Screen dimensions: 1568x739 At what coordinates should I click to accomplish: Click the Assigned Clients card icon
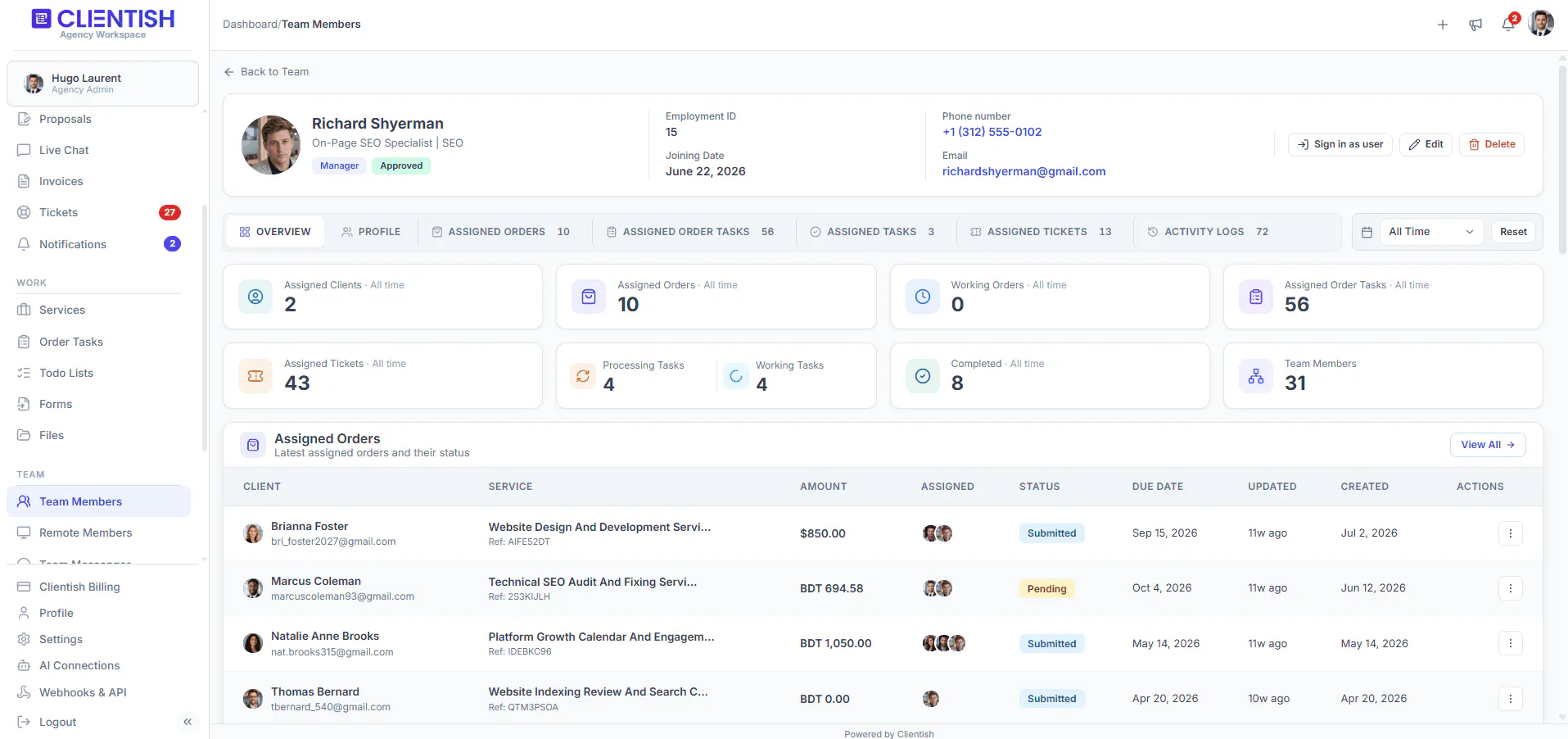255,297
